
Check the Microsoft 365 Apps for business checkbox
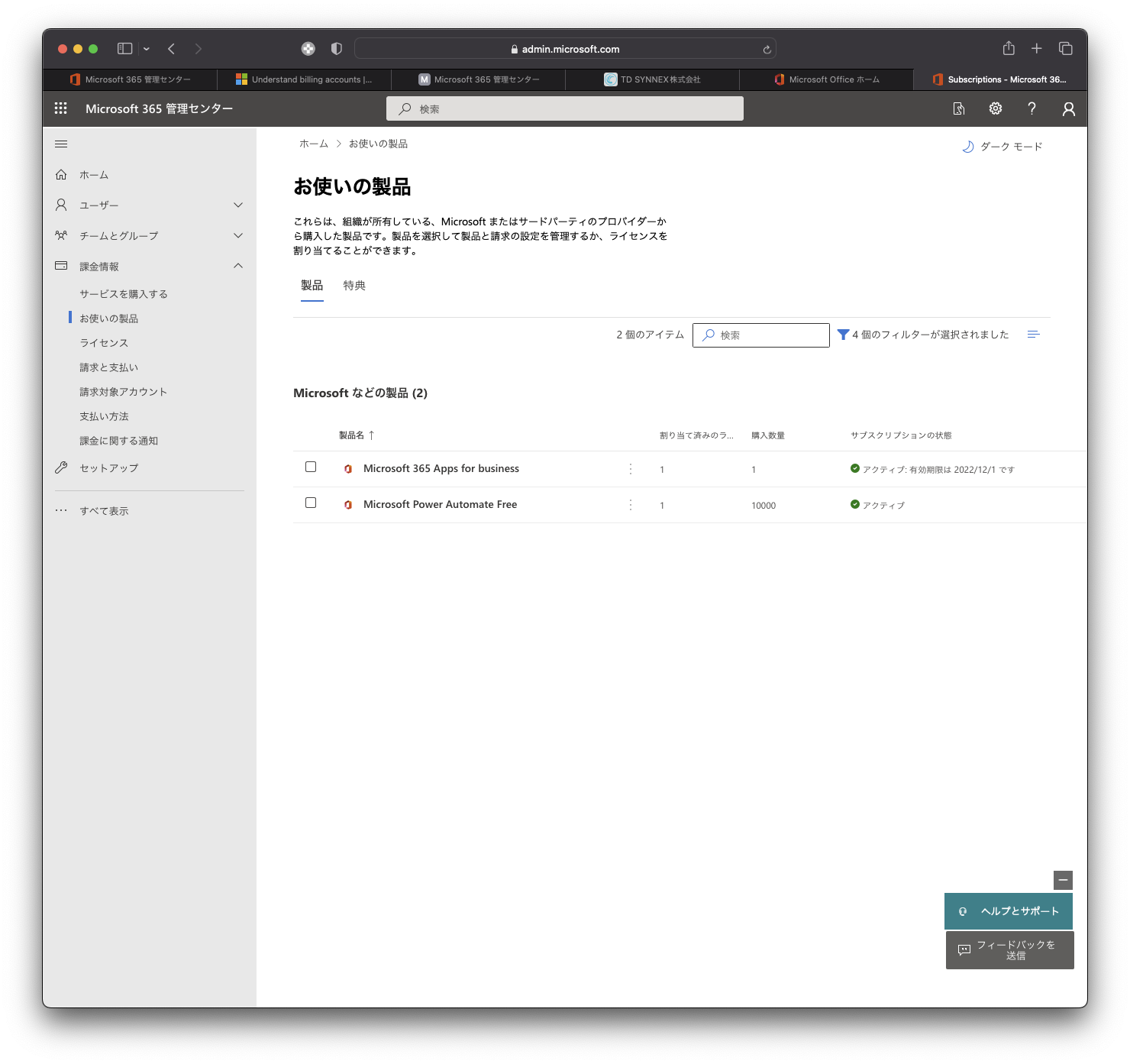pos(311,467)
